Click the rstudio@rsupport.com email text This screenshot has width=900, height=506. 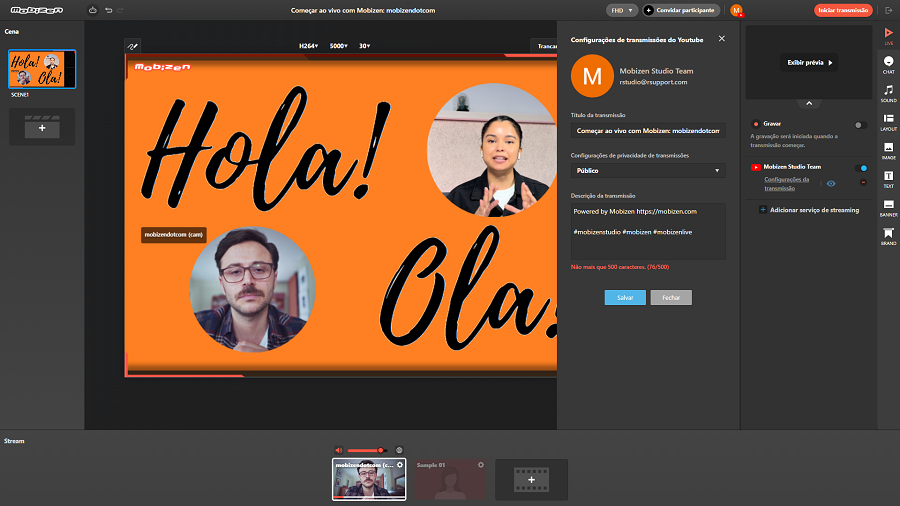click(653, 82)
